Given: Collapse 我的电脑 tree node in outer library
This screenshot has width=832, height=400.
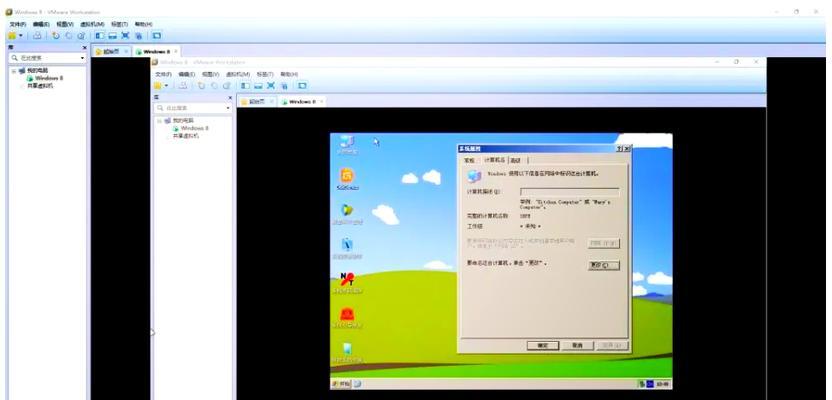Looking at the screenshot, I should click(x=14, y=71).
